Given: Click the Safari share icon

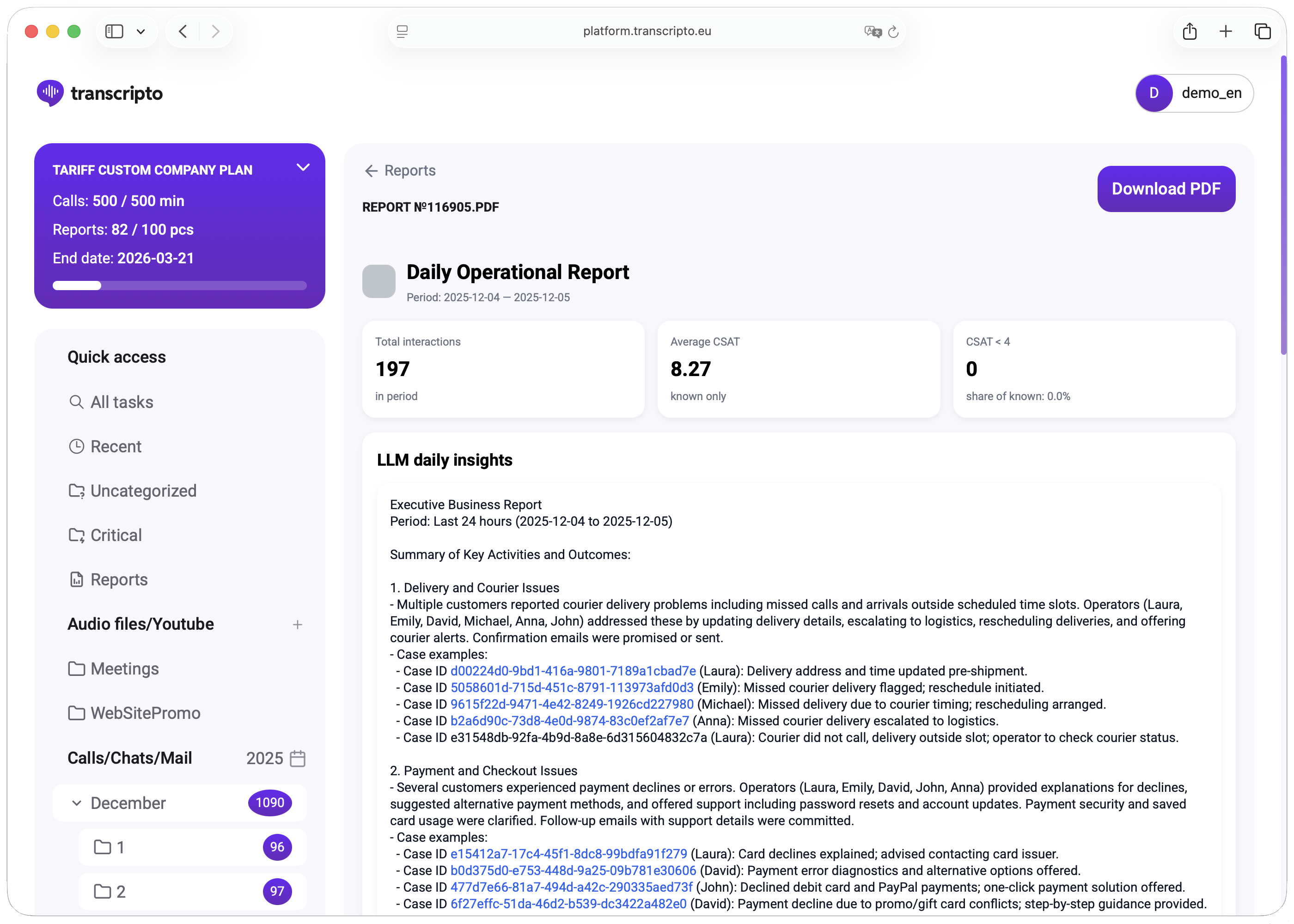Looking at the screenshot, I should pos(1189,31).
